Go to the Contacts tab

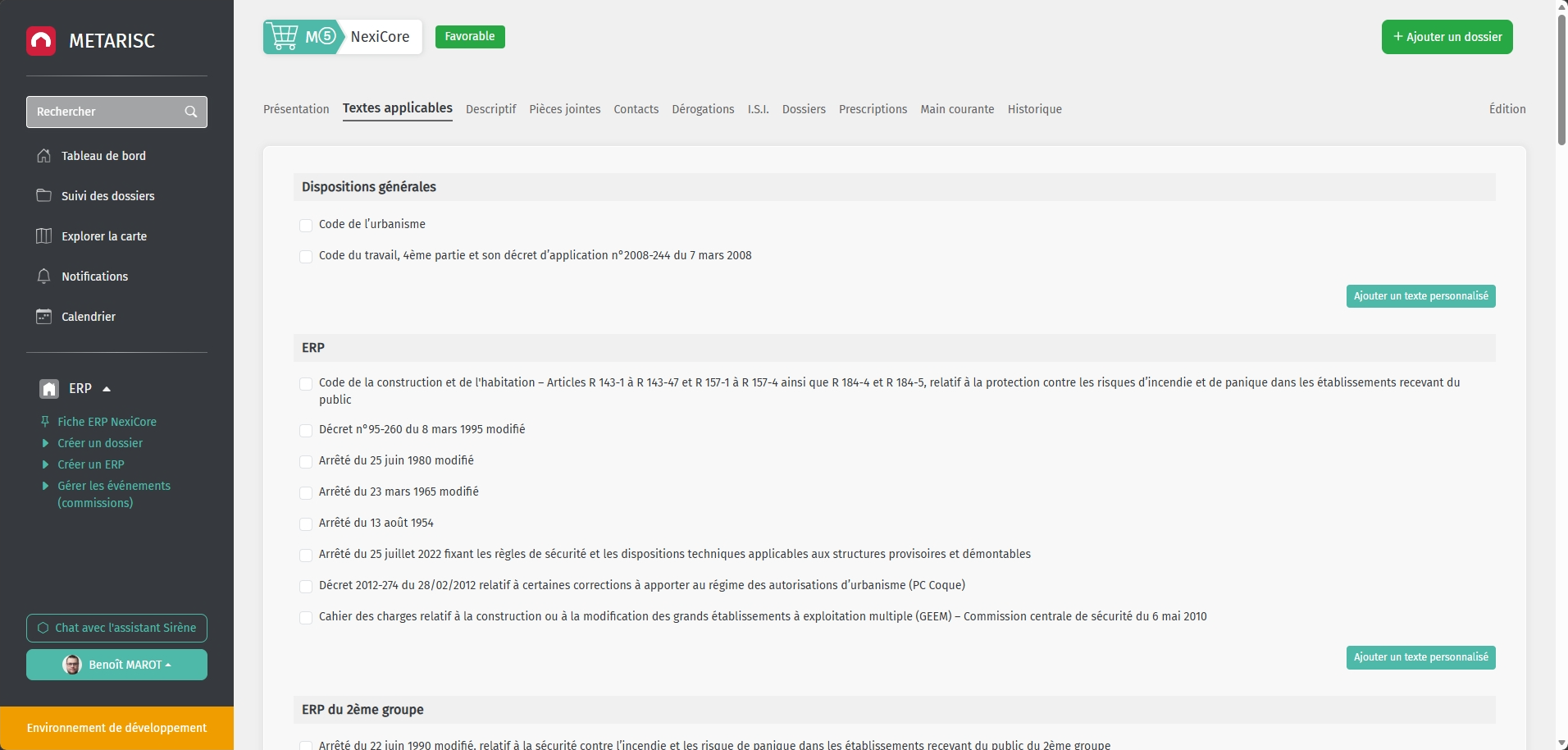[636, 109]
